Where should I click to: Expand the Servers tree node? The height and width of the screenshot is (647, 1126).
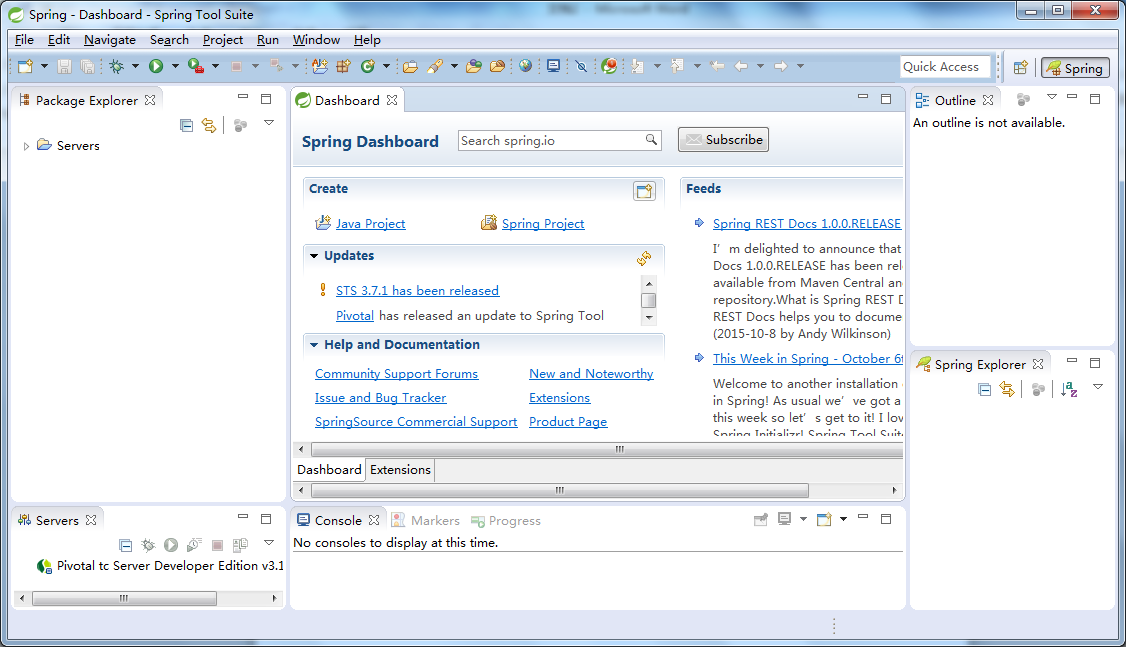click(x=27, y=146)
